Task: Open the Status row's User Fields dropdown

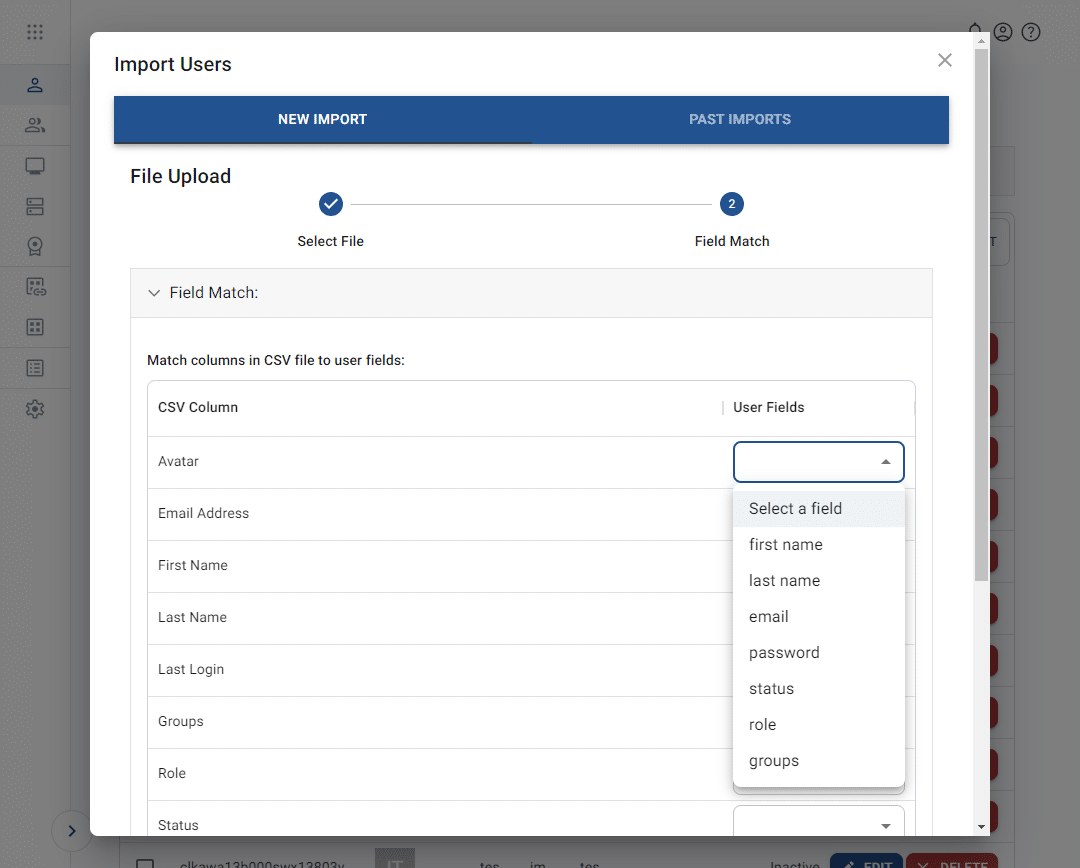Action: coord(818,822)
